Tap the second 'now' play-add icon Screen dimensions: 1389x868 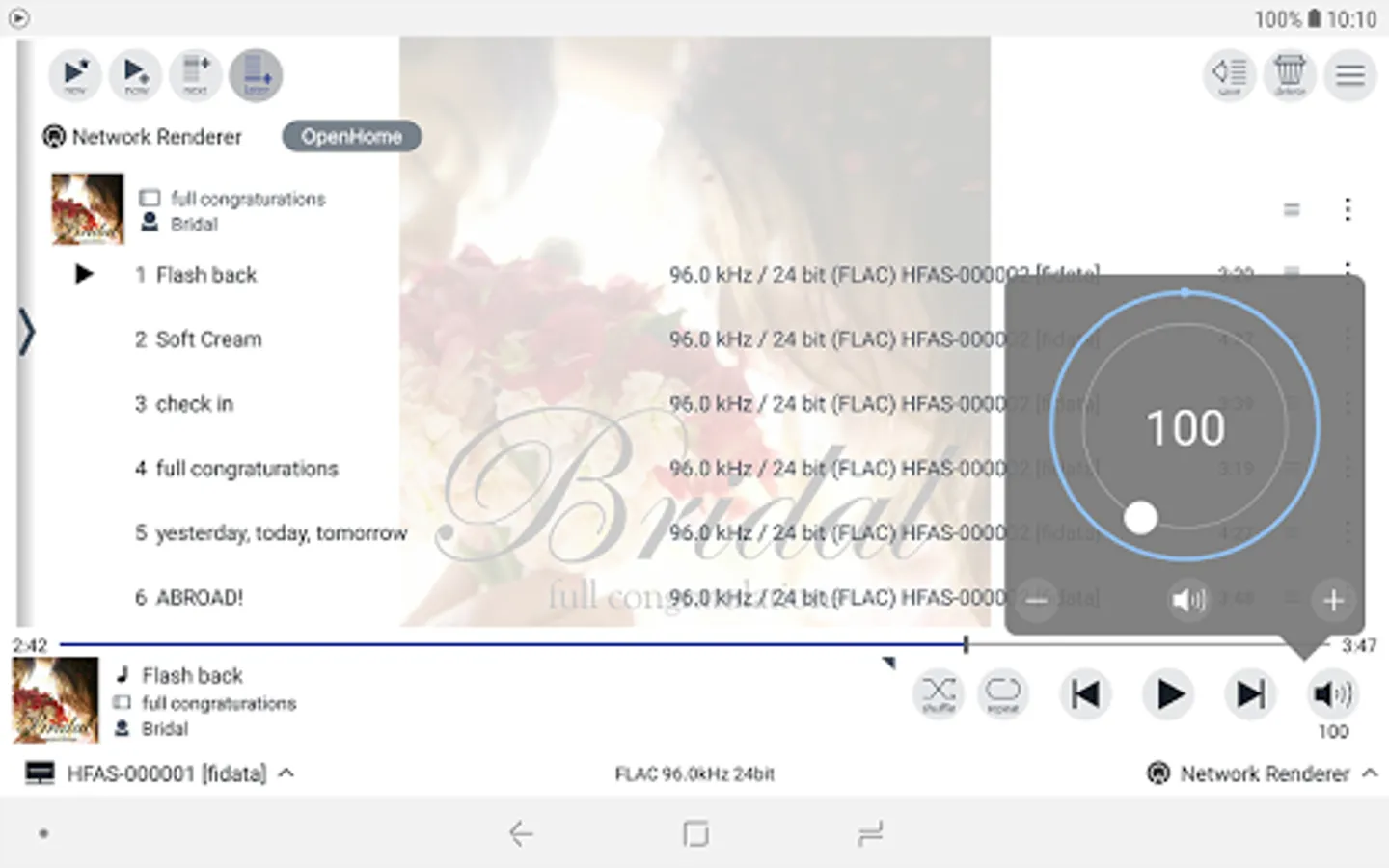click(136, 74)
